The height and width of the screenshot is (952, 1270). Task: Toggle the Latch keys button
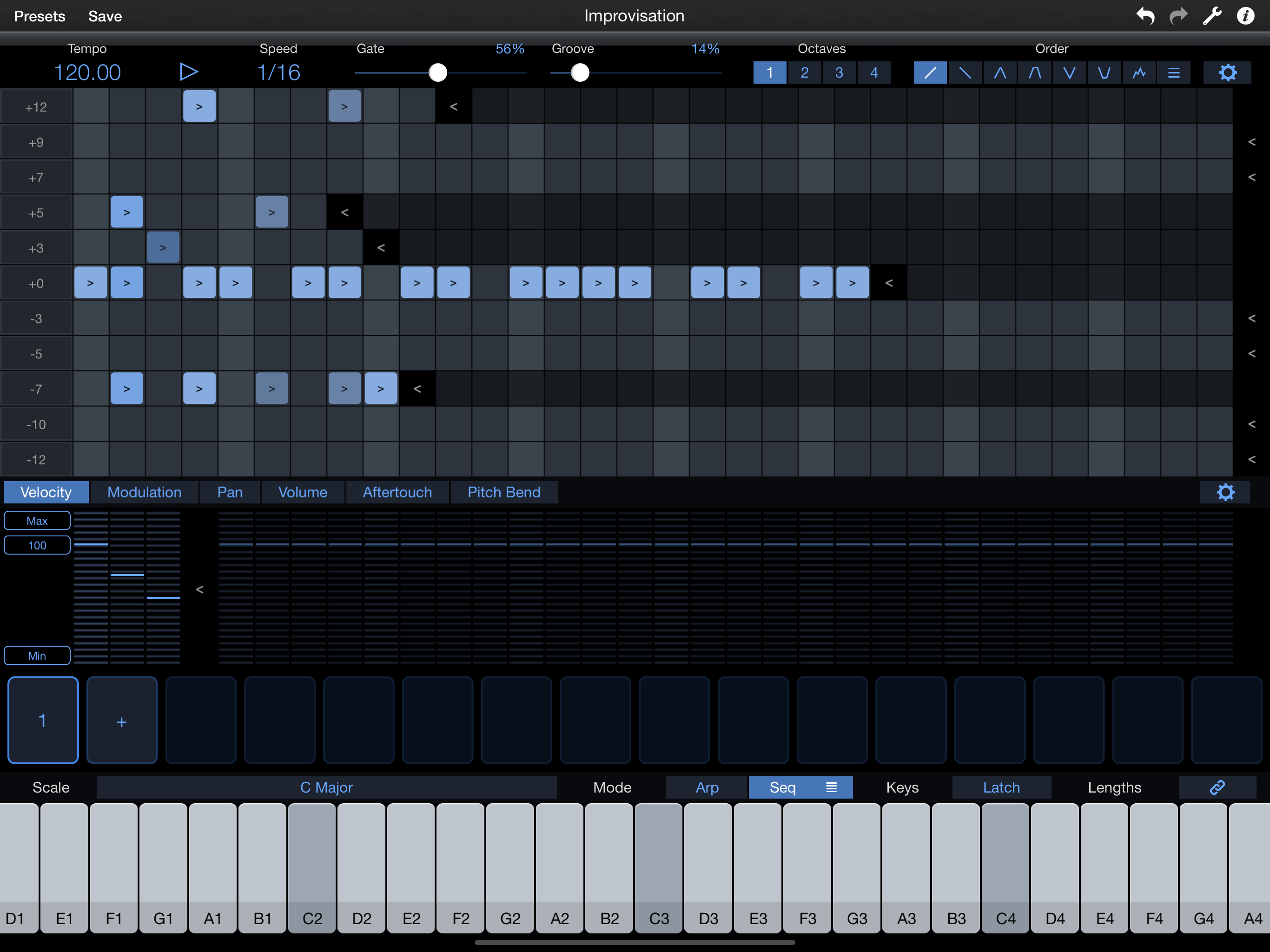coord(1001,787)
